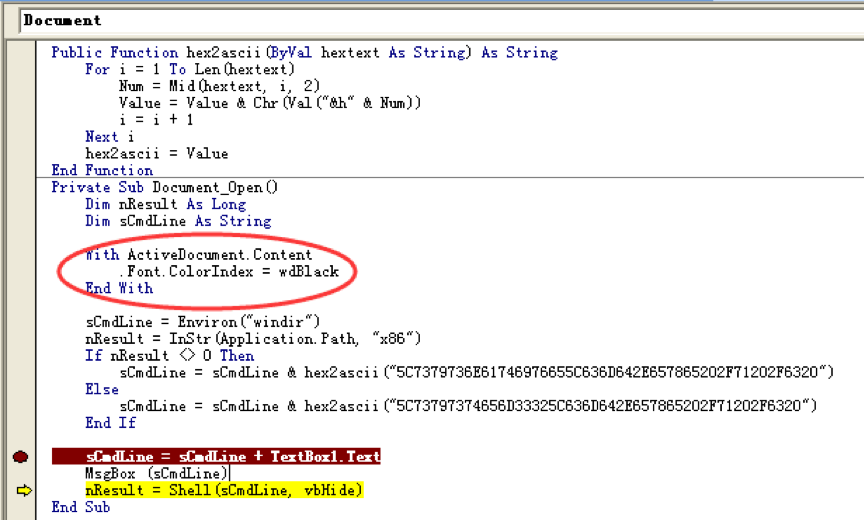Click the line 'End With'
Image resolution: width=864 pixels, height=520 pixels.
click(x=119, y=288)
